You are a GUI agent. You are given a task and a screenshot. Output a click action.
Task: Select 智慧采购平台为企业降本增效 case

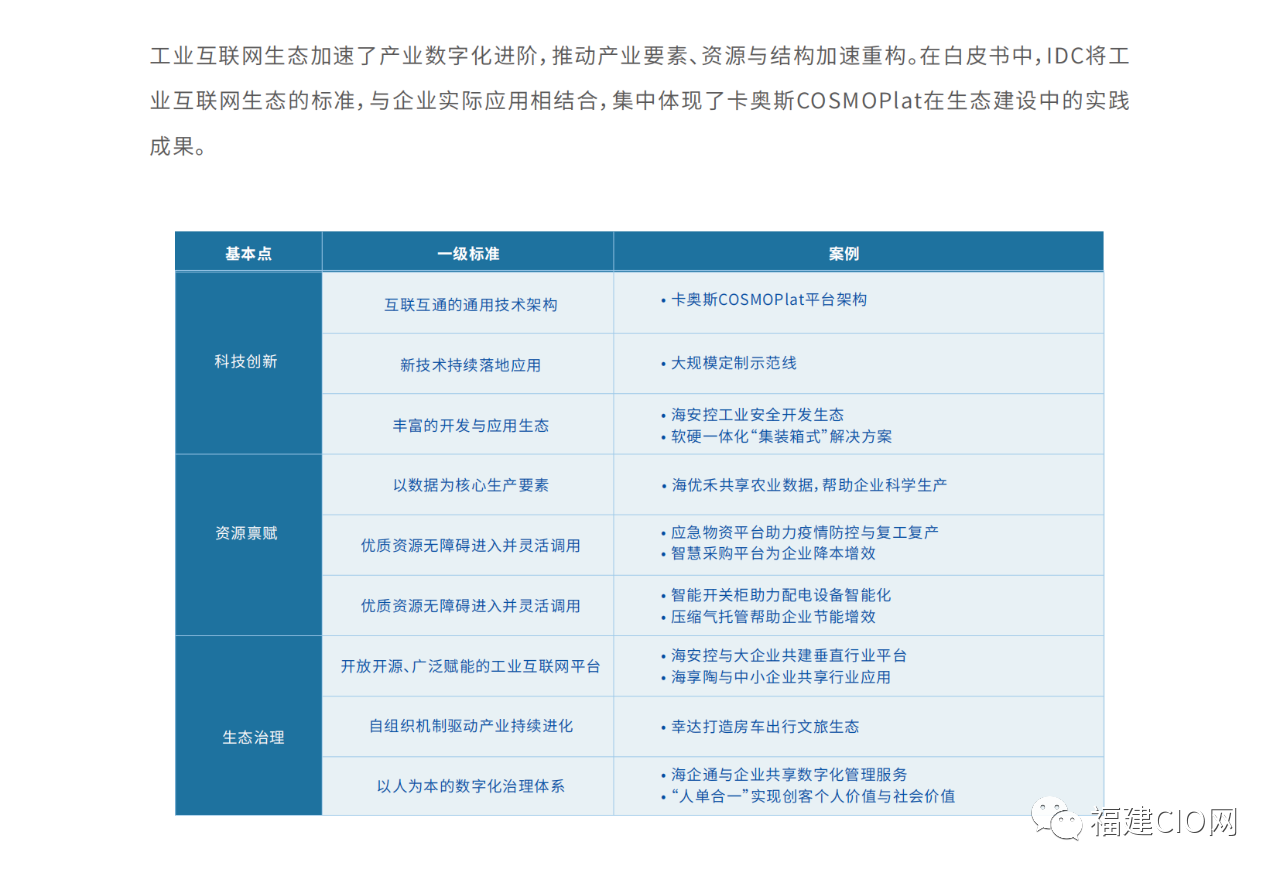tap(768, 553)
